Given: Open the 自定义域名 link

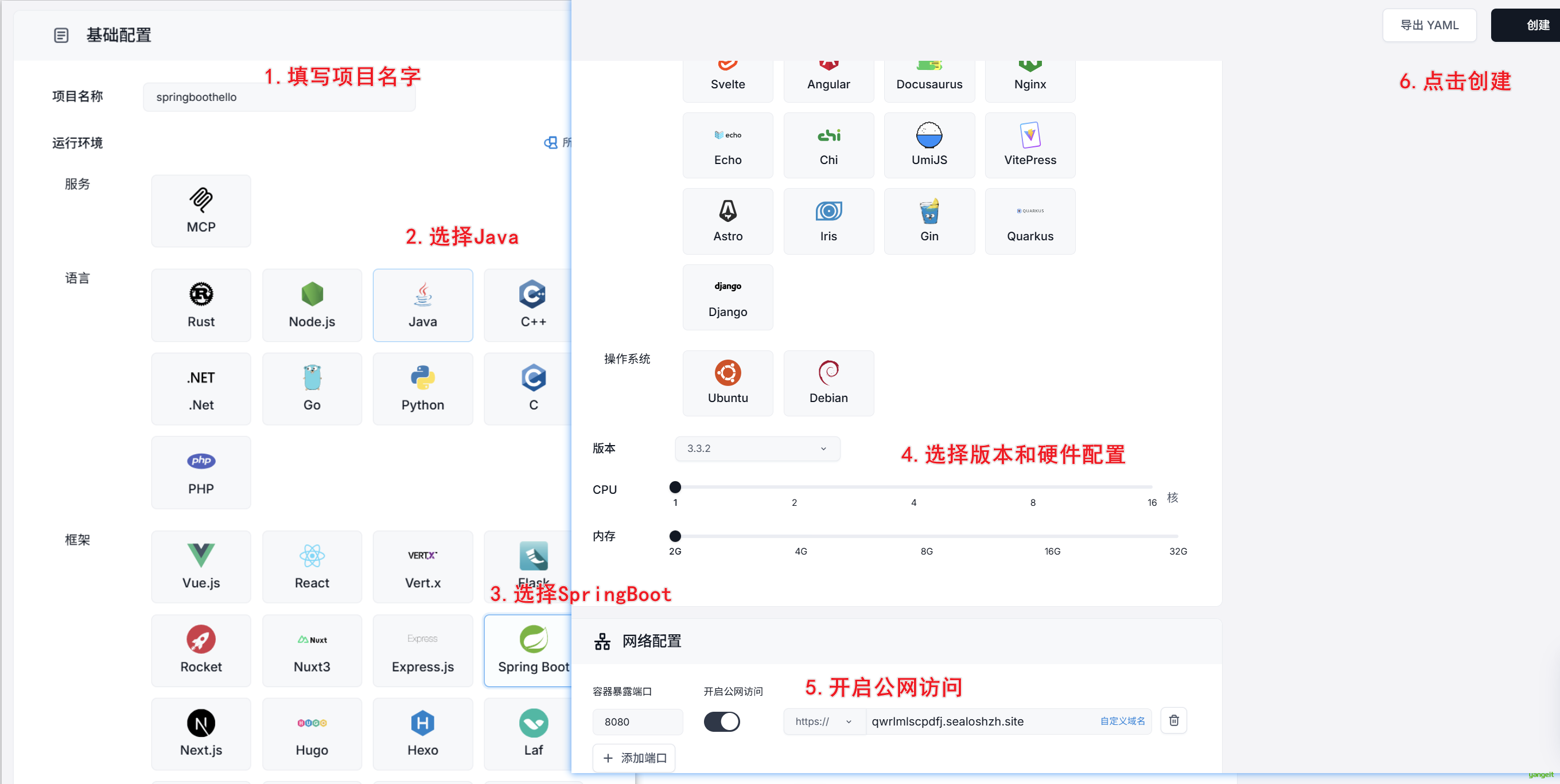Looking at the screenshot, I should pyautogui.click(x=1122, y=721).
